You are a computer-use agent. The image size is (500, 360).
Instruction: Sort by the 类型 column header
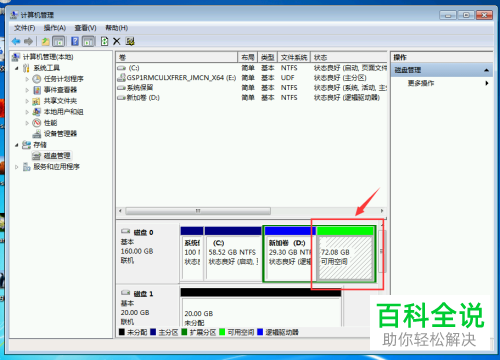click(x=267, y=57)
